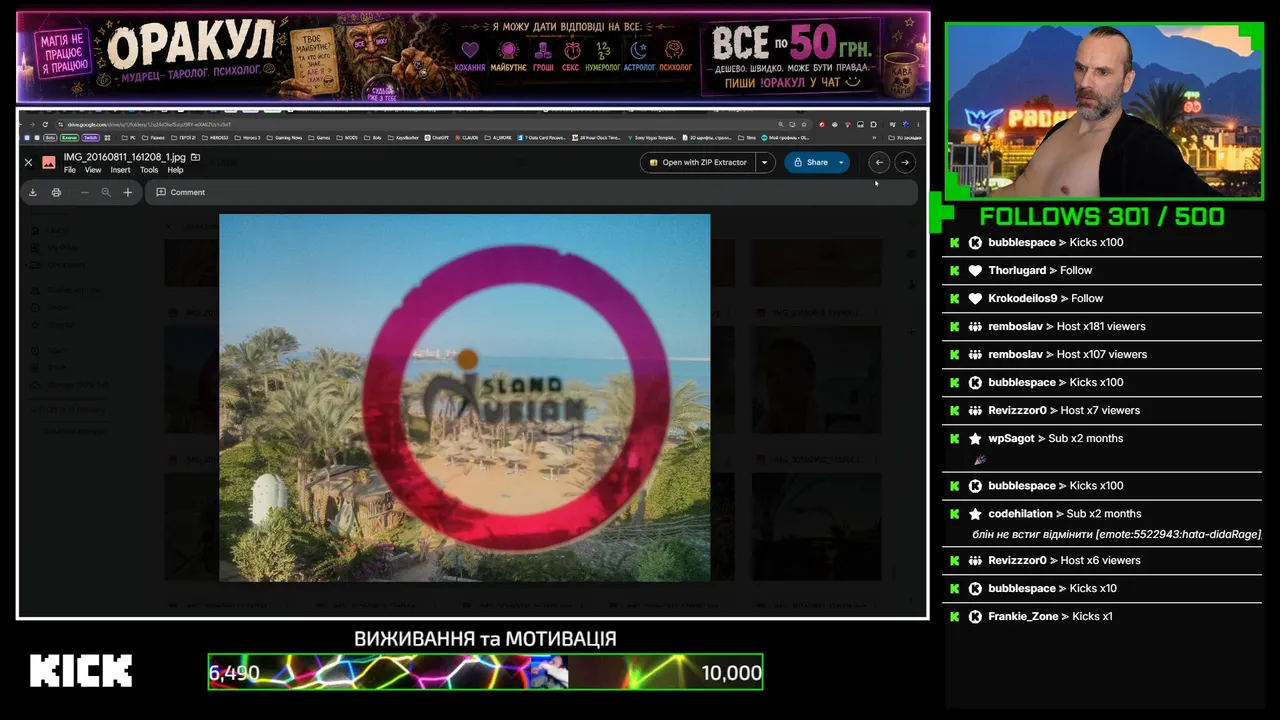This screenshot has height=720, width=1280.
Task: Open the MODS bookmarks folder
Action: coord(347,137)
